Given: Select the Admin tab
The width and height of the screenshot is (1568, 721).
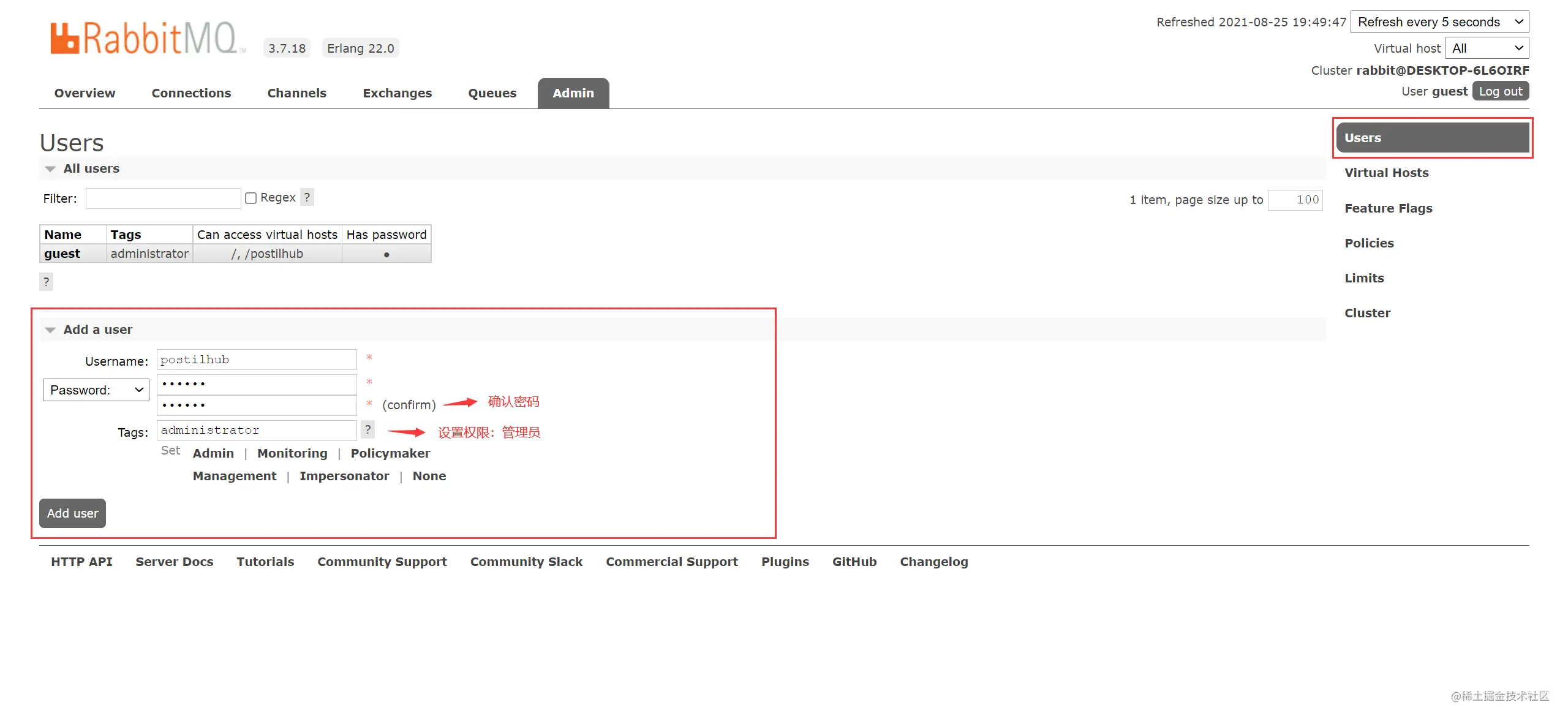Looking at the screenshot, I should (x=573, y=93).
